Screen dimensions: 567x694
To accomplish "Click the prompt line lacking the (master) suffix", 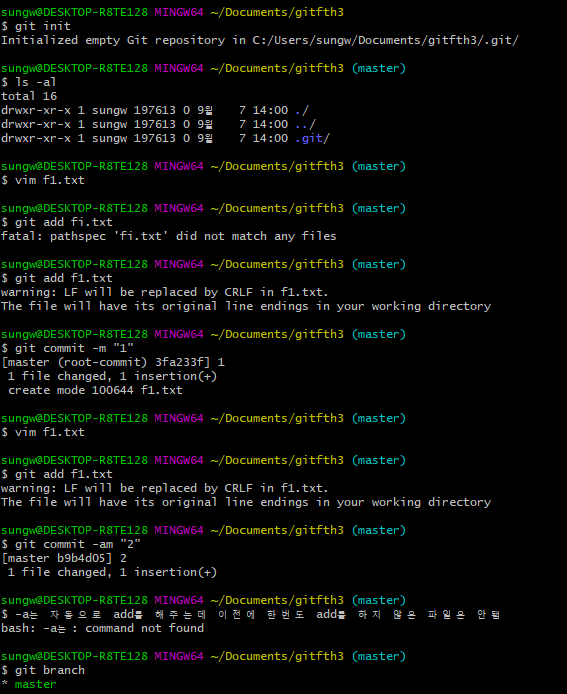I will (x=172, y=12).
